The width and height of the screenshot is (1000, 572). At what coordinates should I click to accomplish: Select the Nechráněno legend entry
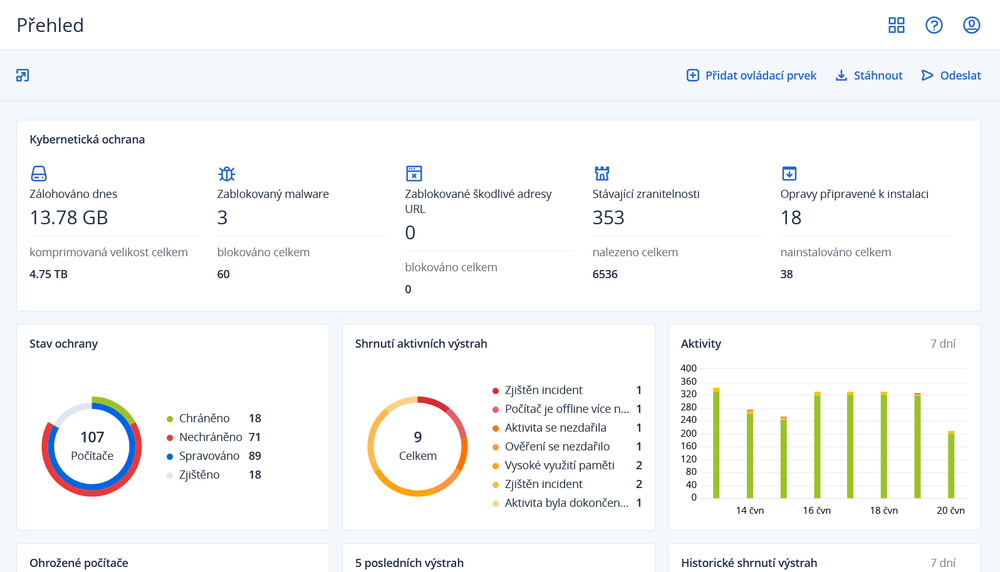pos(210,438)
